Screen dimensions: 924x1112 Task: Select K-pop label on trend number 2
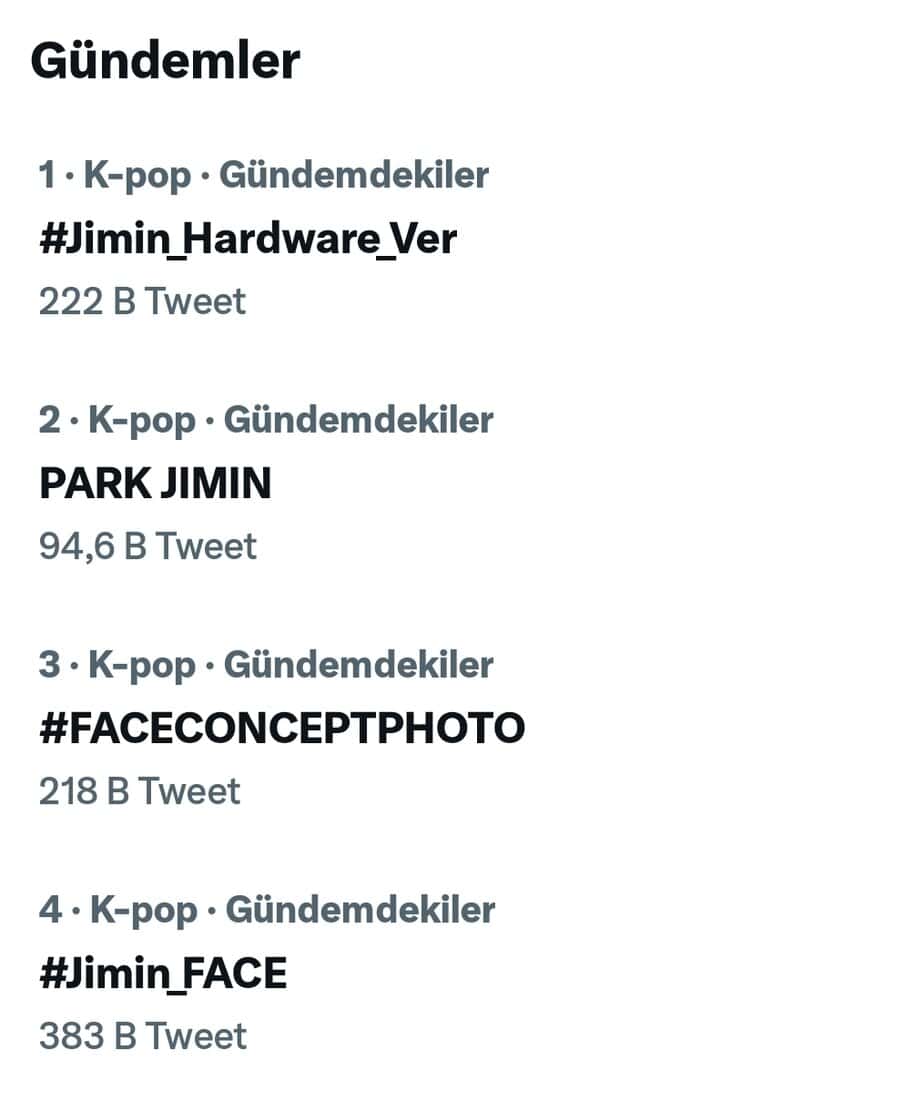pyautogui.click(x=142, y=420)
